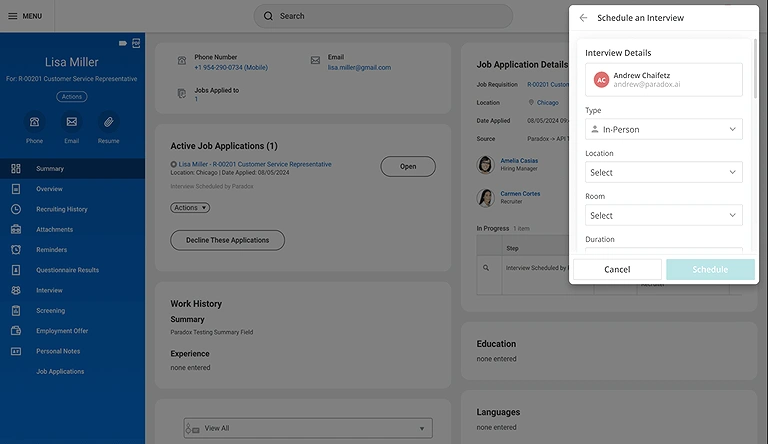768x444 pixels.
Task: Open the Room Select dropdown
Action: click(664, 216)
